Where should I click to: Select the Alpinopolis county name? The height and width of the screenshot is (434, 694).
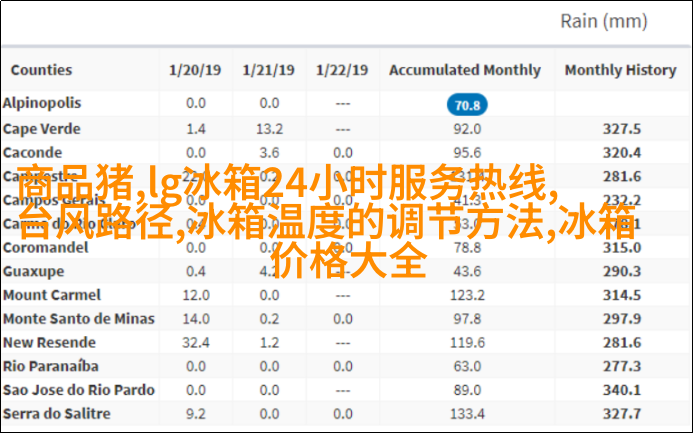[x=42, y=103]
